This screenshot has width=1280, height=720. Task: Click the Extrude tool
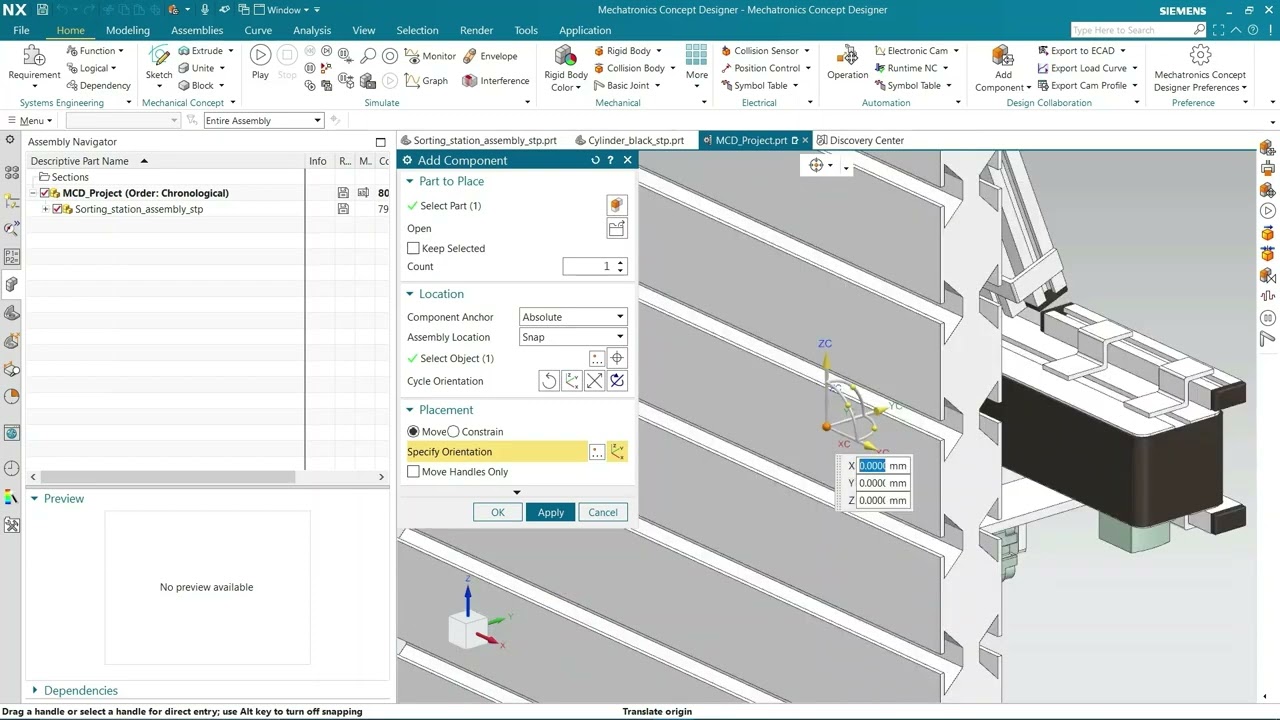[199, 51]
